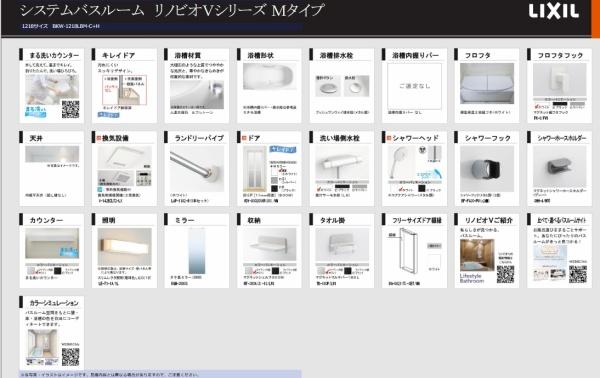
Task: Select the black swatch in フロフタフック card
Action: pyautogui.click(x=559, y=104)
